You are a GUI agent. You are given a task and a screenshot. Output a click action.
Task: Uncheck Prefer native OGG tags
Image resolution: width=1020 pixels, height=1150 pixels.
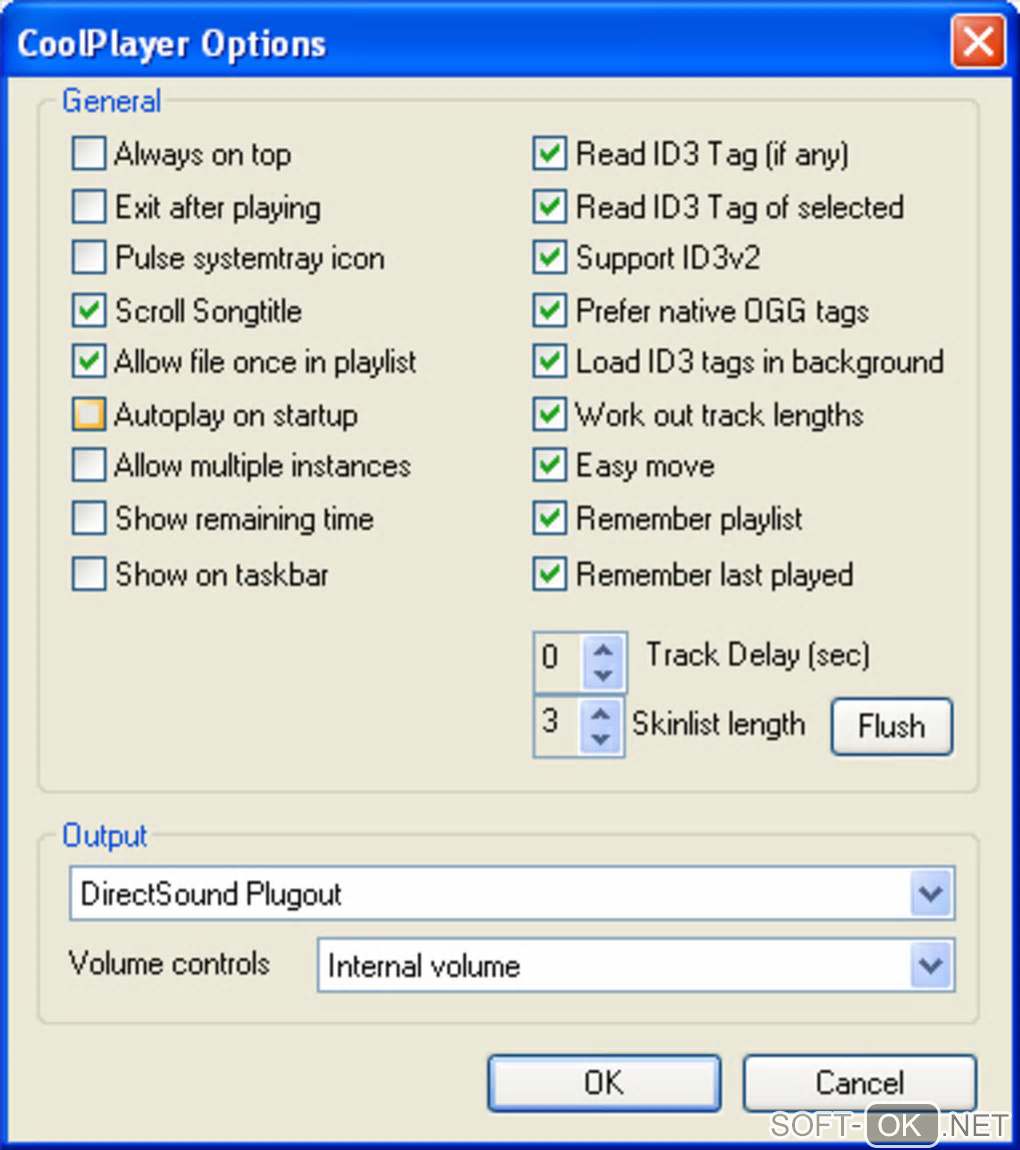click(x=549, y=311)
